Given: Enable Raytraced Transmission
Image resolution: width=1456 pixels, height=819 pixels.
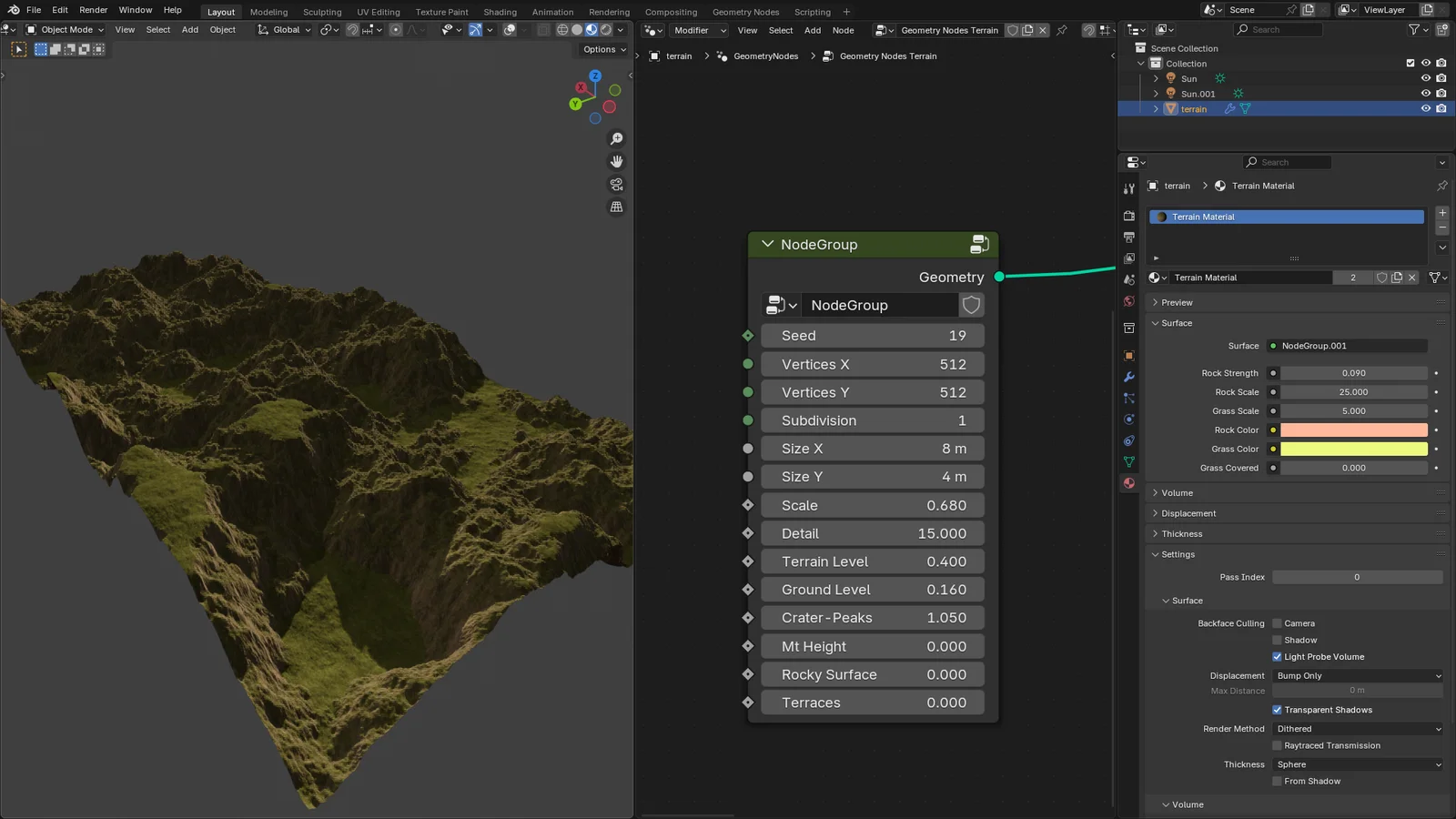Looking at the screenshot, I should pyautogui.click(x=1278, y=745).
